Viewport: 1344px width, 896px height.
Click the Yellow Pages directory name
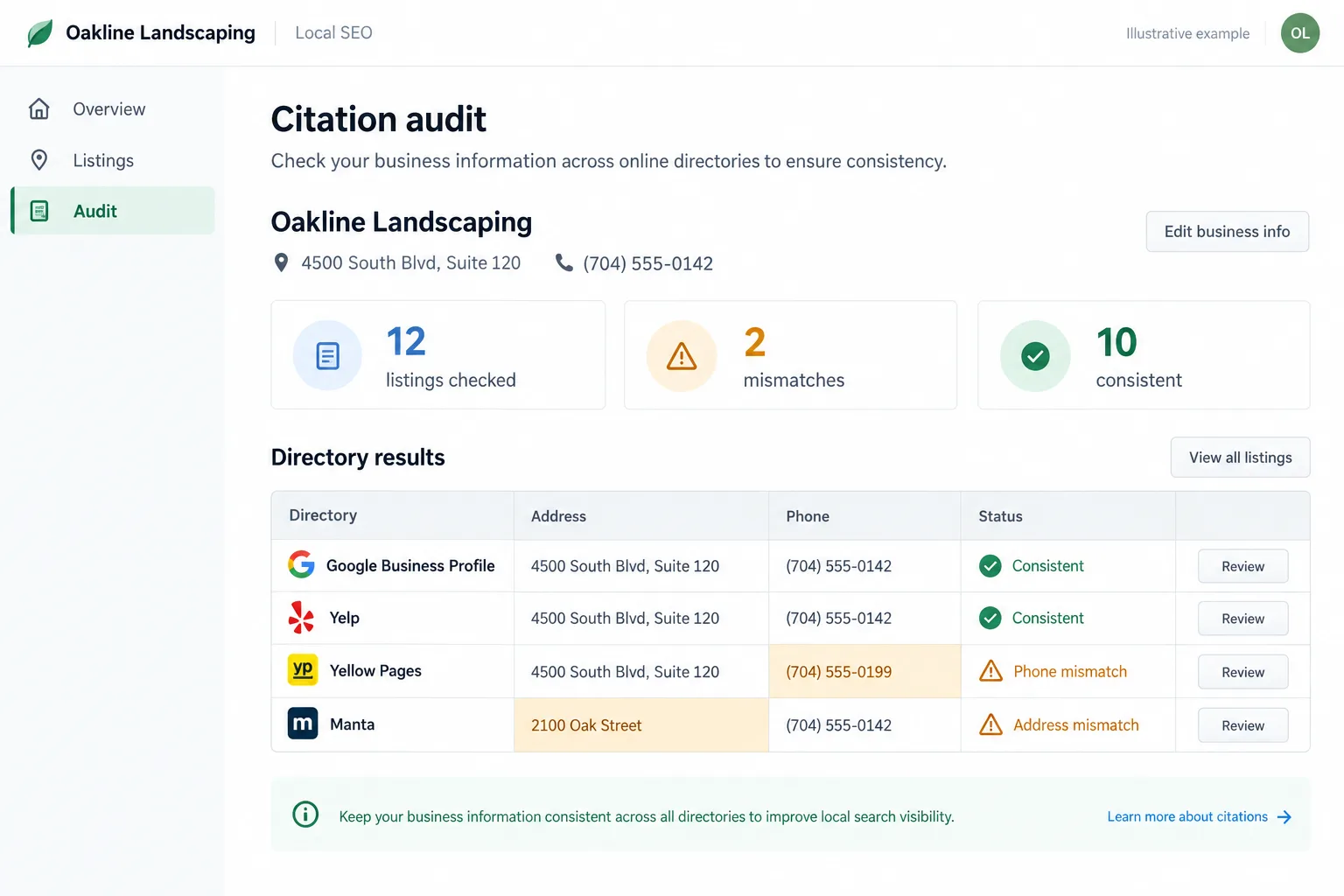click(375, 670)
